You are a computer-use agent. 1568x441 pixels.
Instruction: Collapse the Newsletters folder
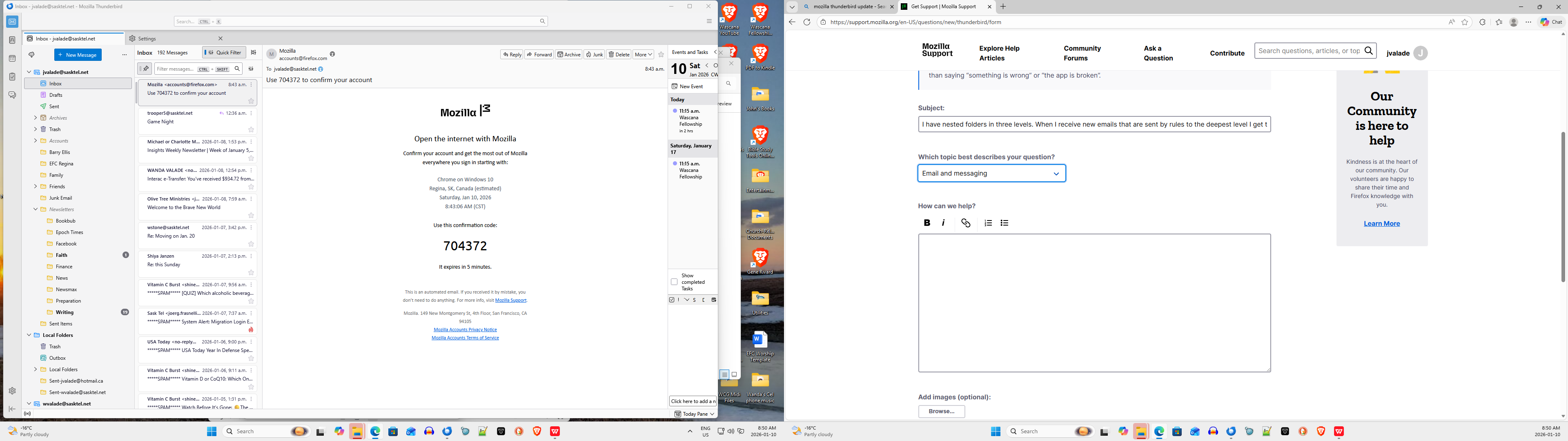tap(35, 209)
